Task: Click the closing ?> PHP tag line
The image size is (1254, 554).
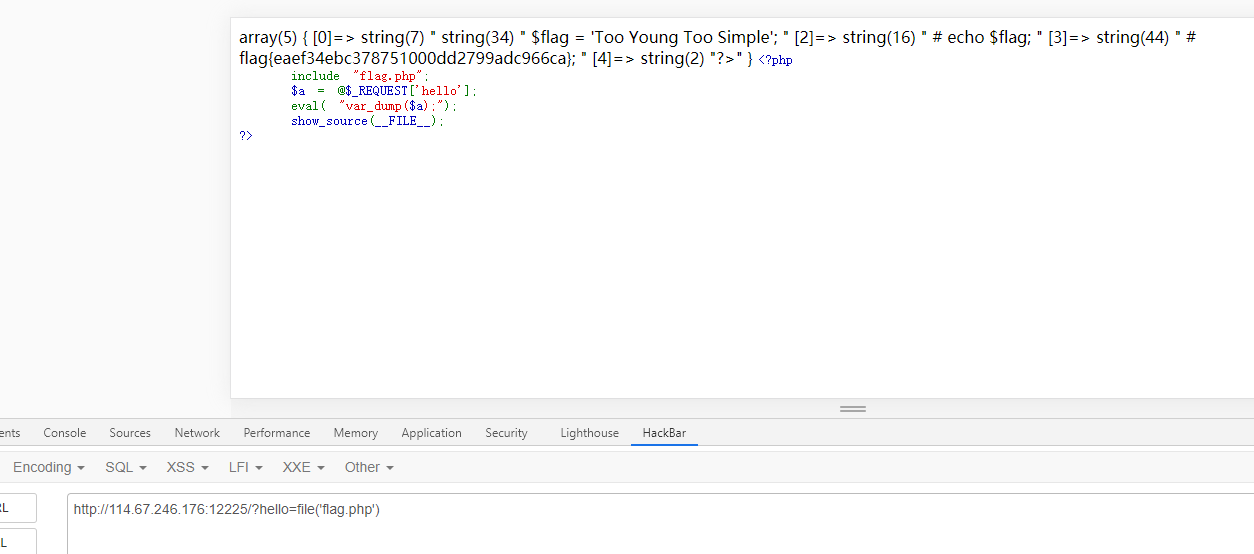Action: [246, 135]
